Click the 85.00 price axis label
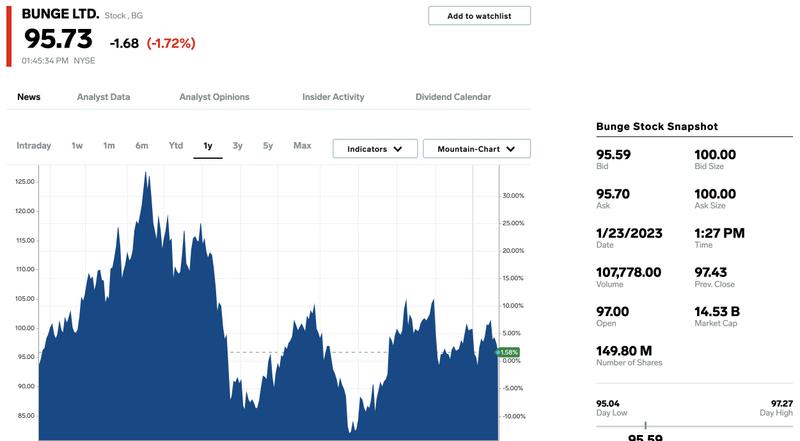This screenshot has height=441, width=800. (26, 415)
